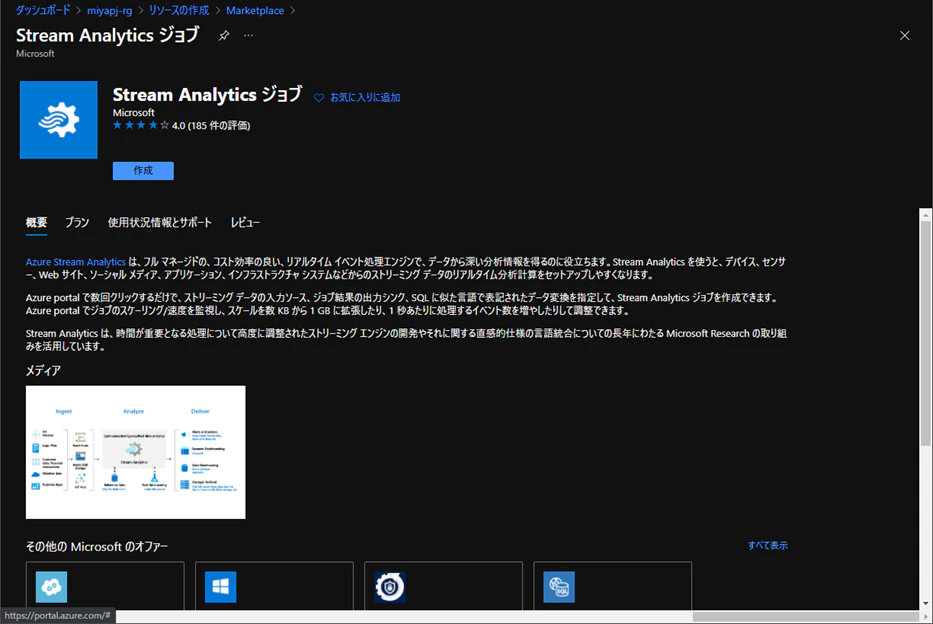Go to リソースの作成 breadcrumb
The image size is (933, 624).
tap(179, 10)
